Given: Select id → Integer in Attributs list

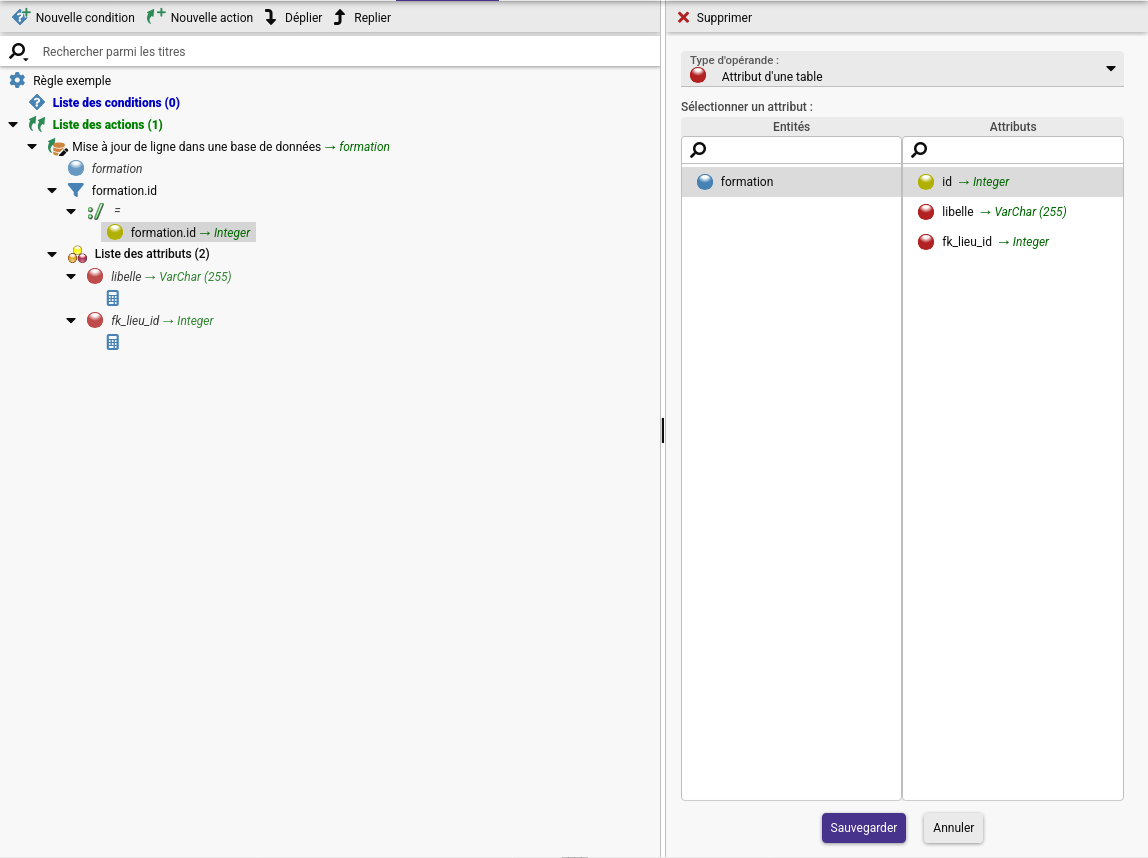Looking at the screenshot, I should point(975,182).
